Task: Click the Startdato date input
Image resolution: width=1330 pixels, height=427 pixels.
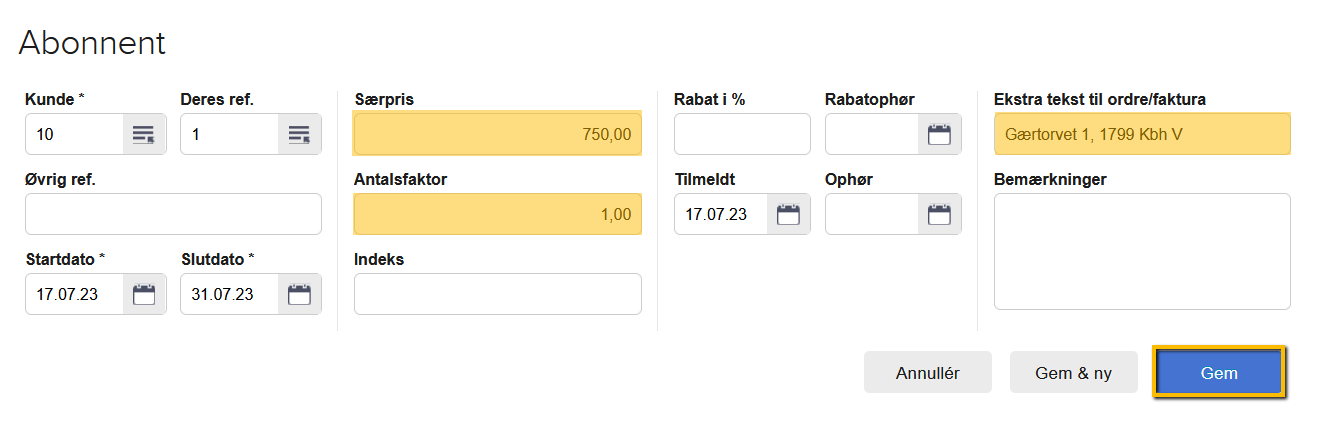Action: coord(75,294)
